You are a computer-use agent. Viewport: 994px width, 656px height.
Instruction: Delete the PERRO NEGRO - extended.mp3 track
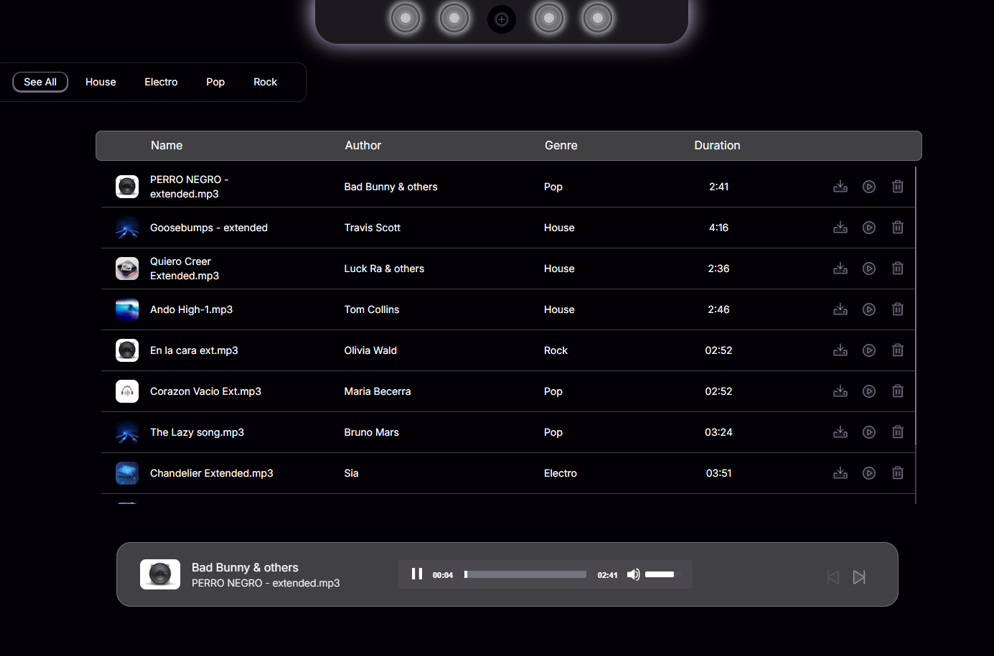[x=897, y=187]
